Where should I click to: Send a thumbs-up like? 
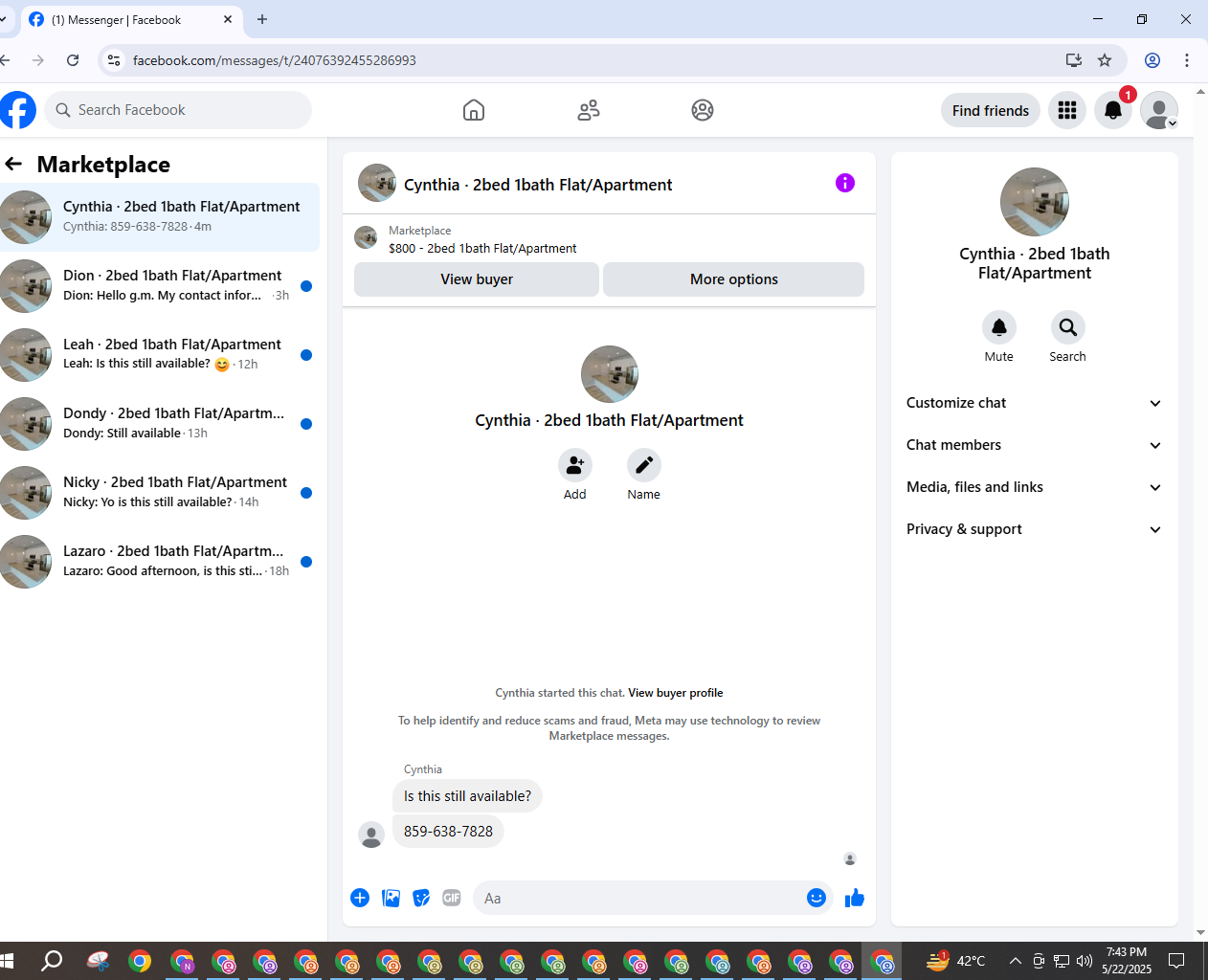(855, 898)
